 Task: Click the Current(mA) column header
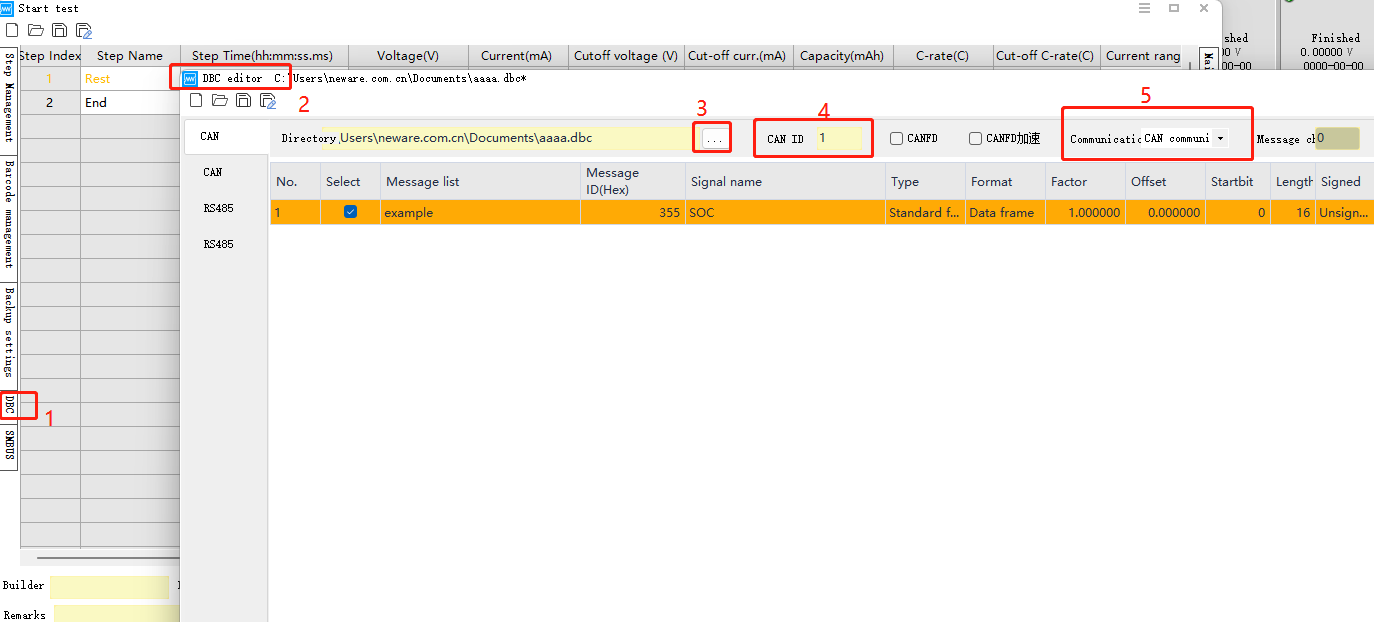tap(518, 56)
